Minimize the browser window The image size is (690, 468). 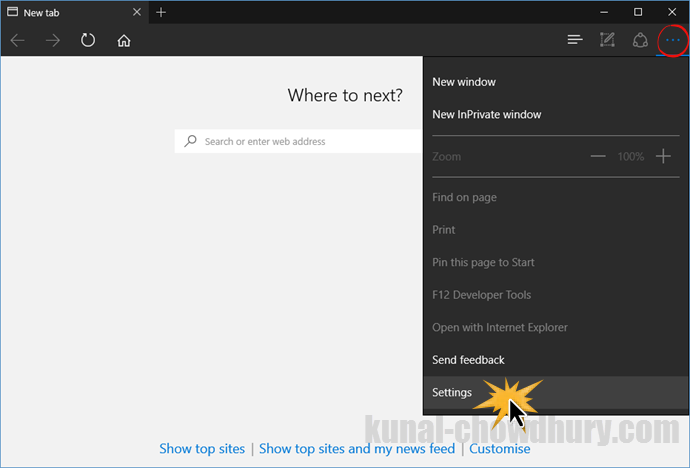tap(604, 12)
